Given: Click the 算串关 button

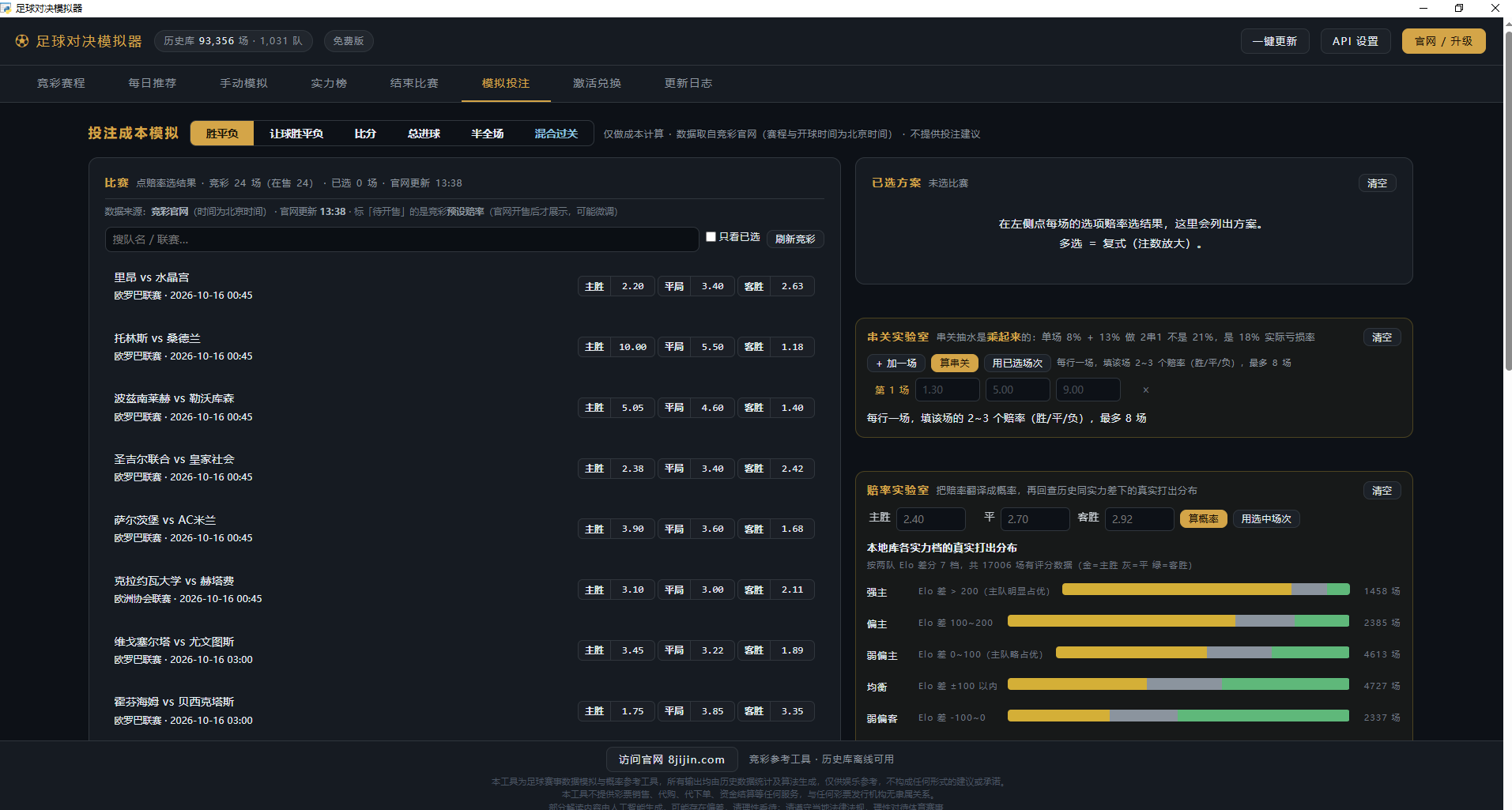Looking at the screenshot, I should pyautogui.click(x=955, y=363).
